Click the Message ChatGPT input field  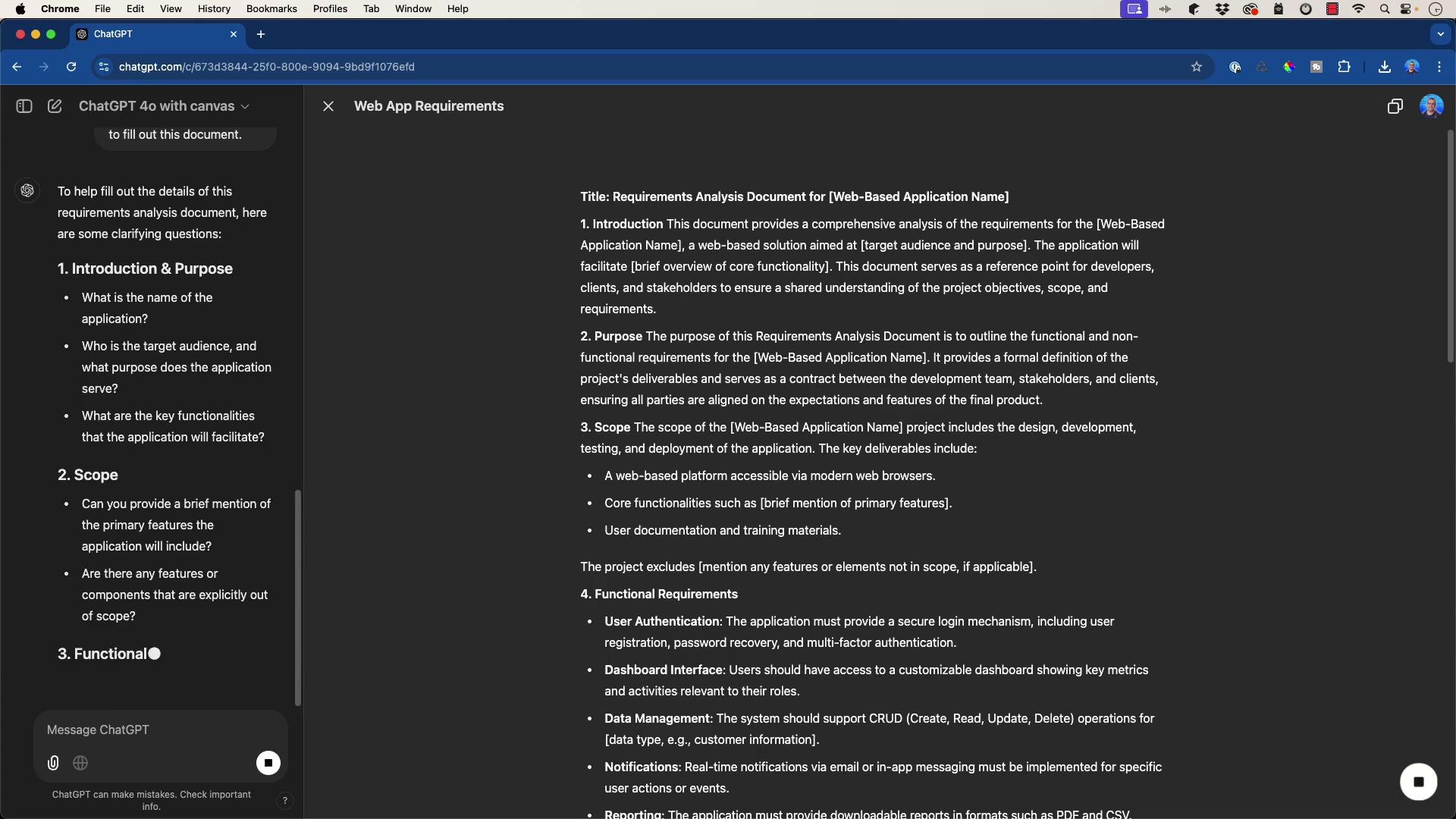coord(144,730)
